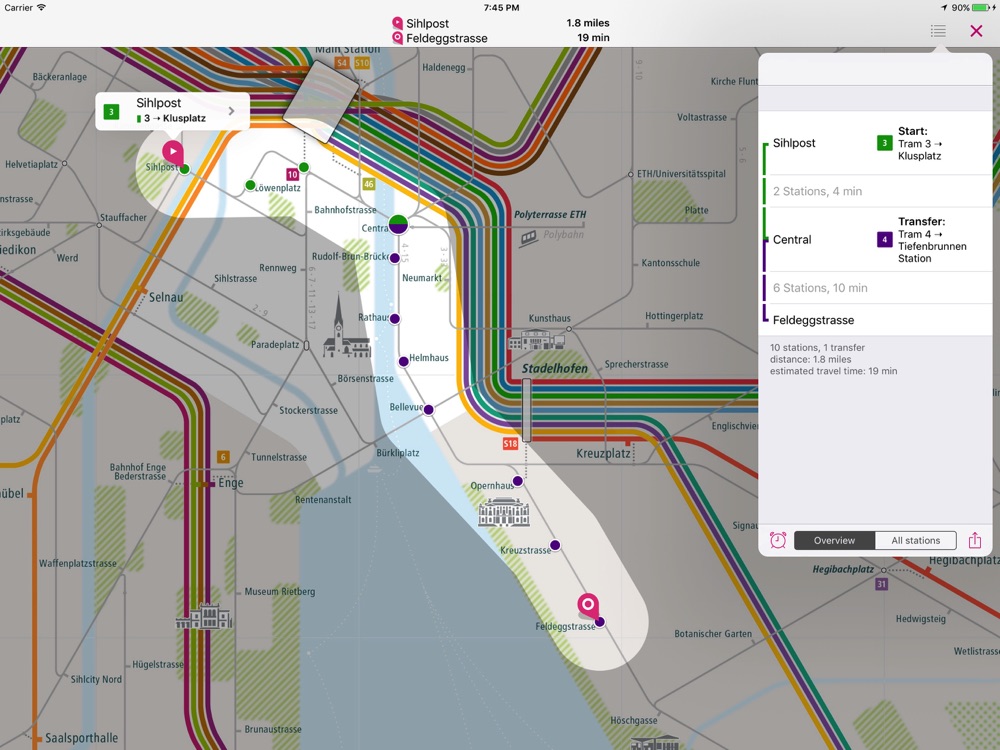Tap the Enge station label

point(231,483)
